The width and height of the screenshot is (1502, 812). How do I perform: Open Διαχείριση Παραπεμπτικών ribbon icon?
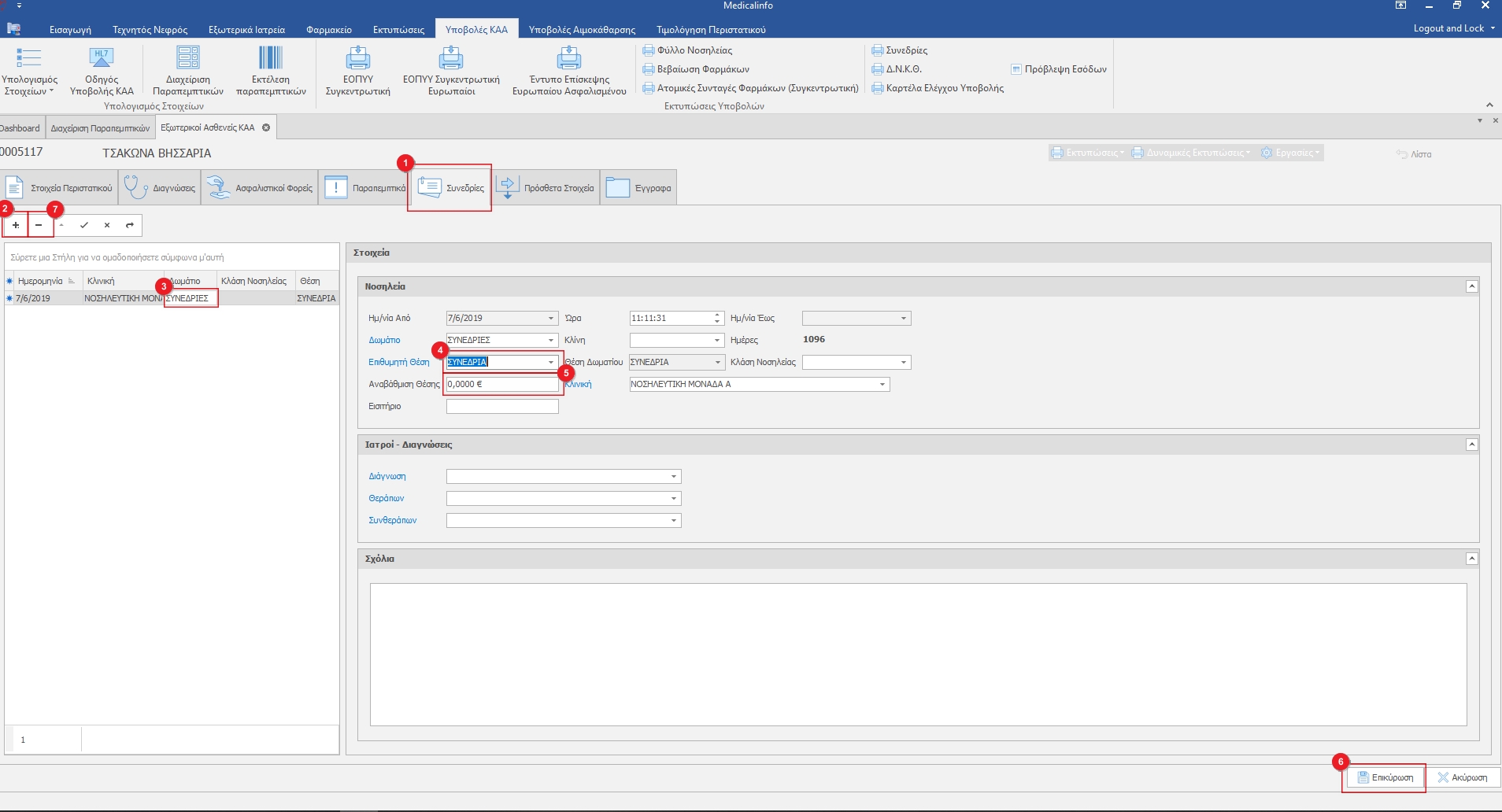[188, 58]
